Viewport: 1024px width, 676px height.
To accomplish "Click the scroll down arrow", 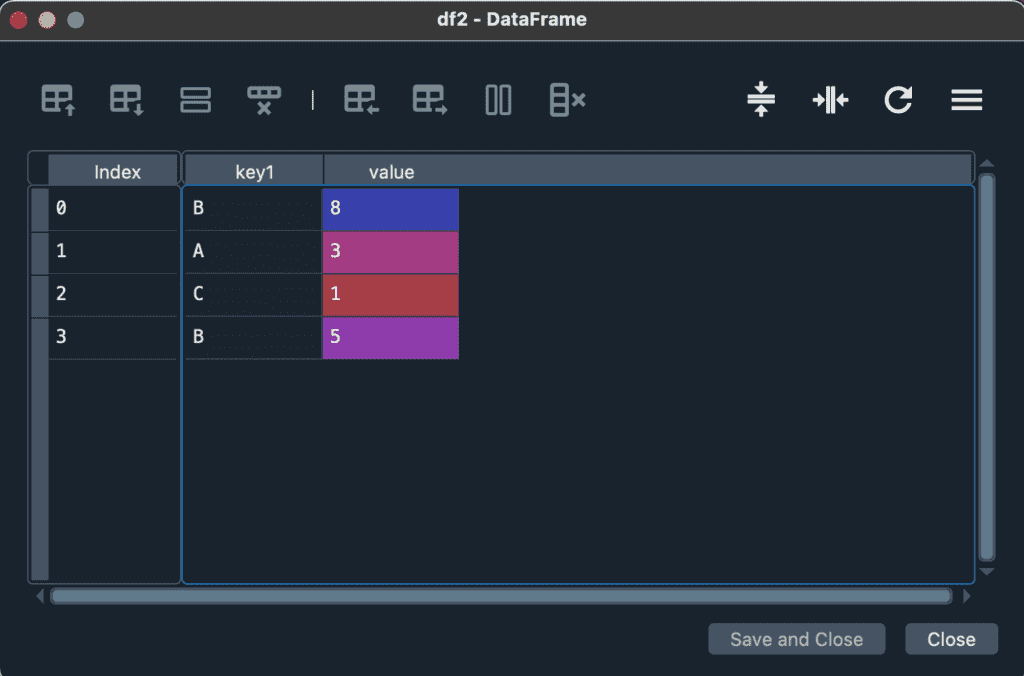I will point(987,571).
